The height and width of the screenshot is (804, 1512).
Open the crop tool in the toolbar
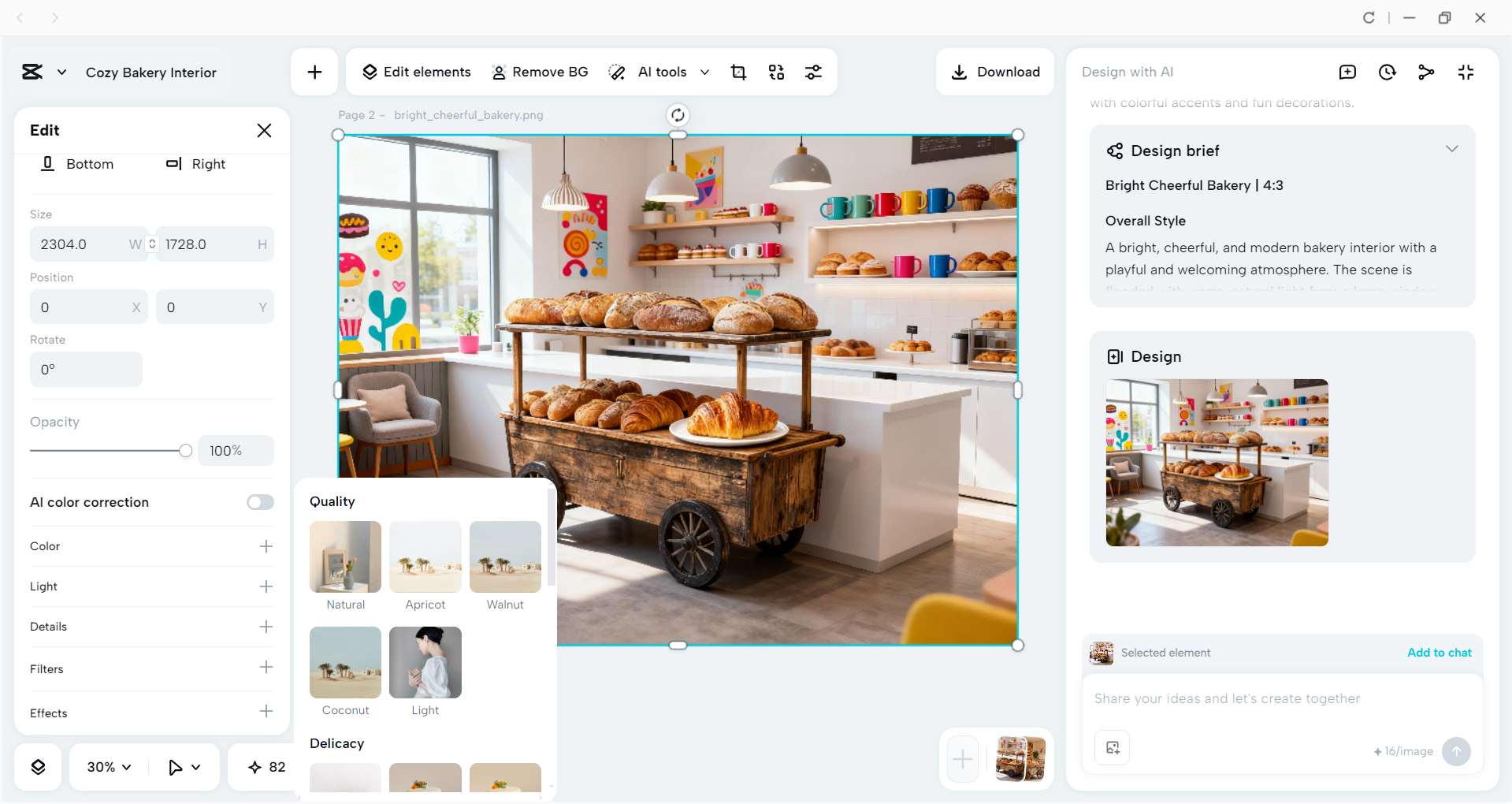click(x=738, y=72)
